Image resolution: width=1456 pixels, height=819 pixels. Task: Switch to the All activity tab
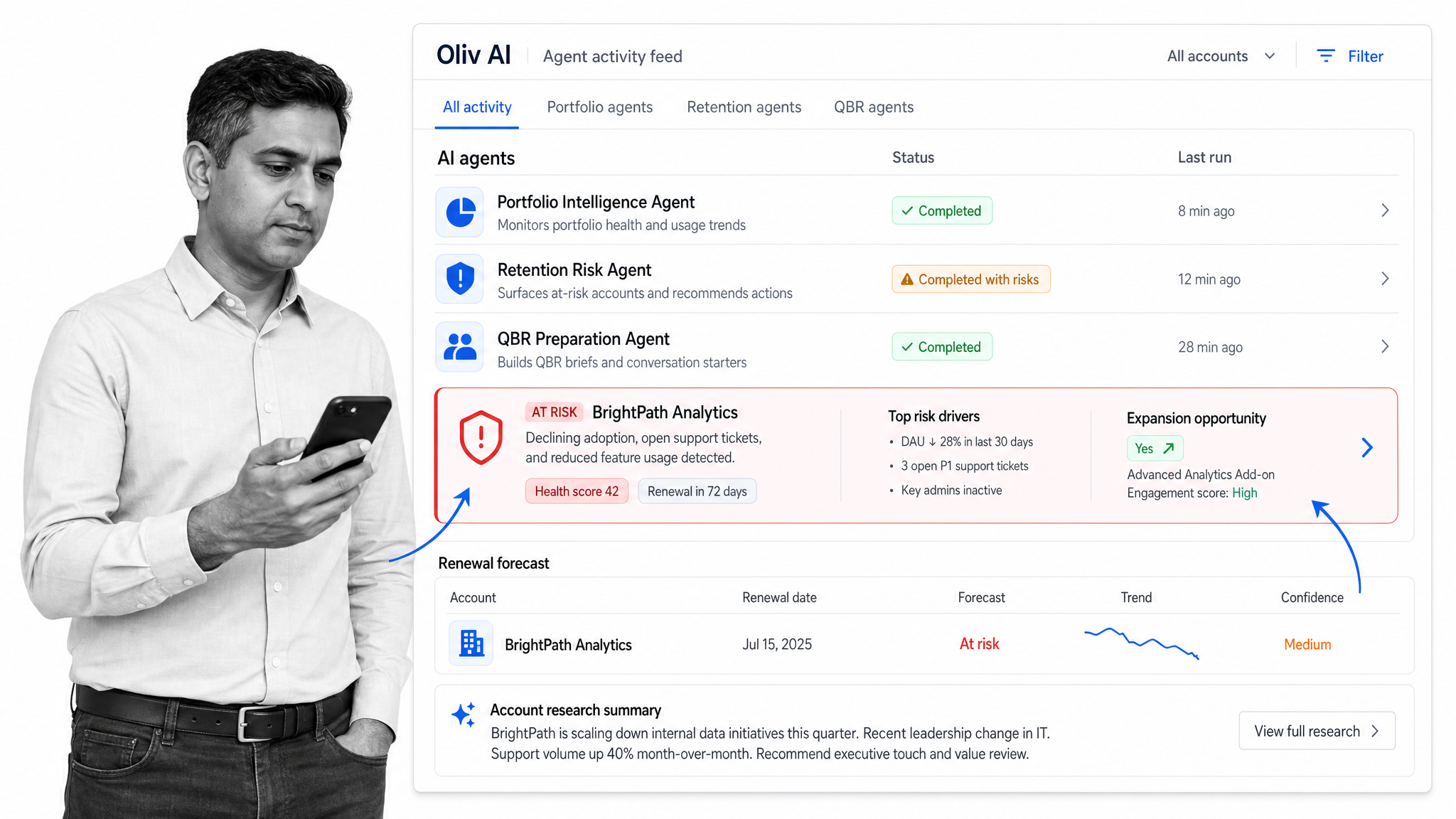click(477, 107)
